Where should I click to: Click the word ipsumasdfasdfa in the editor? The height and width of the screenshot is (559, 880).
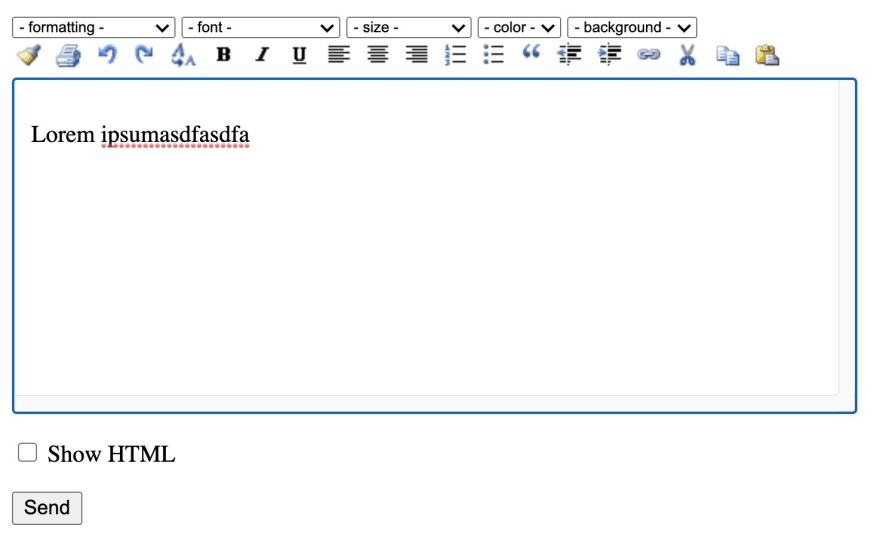click(x=175, y=135)
